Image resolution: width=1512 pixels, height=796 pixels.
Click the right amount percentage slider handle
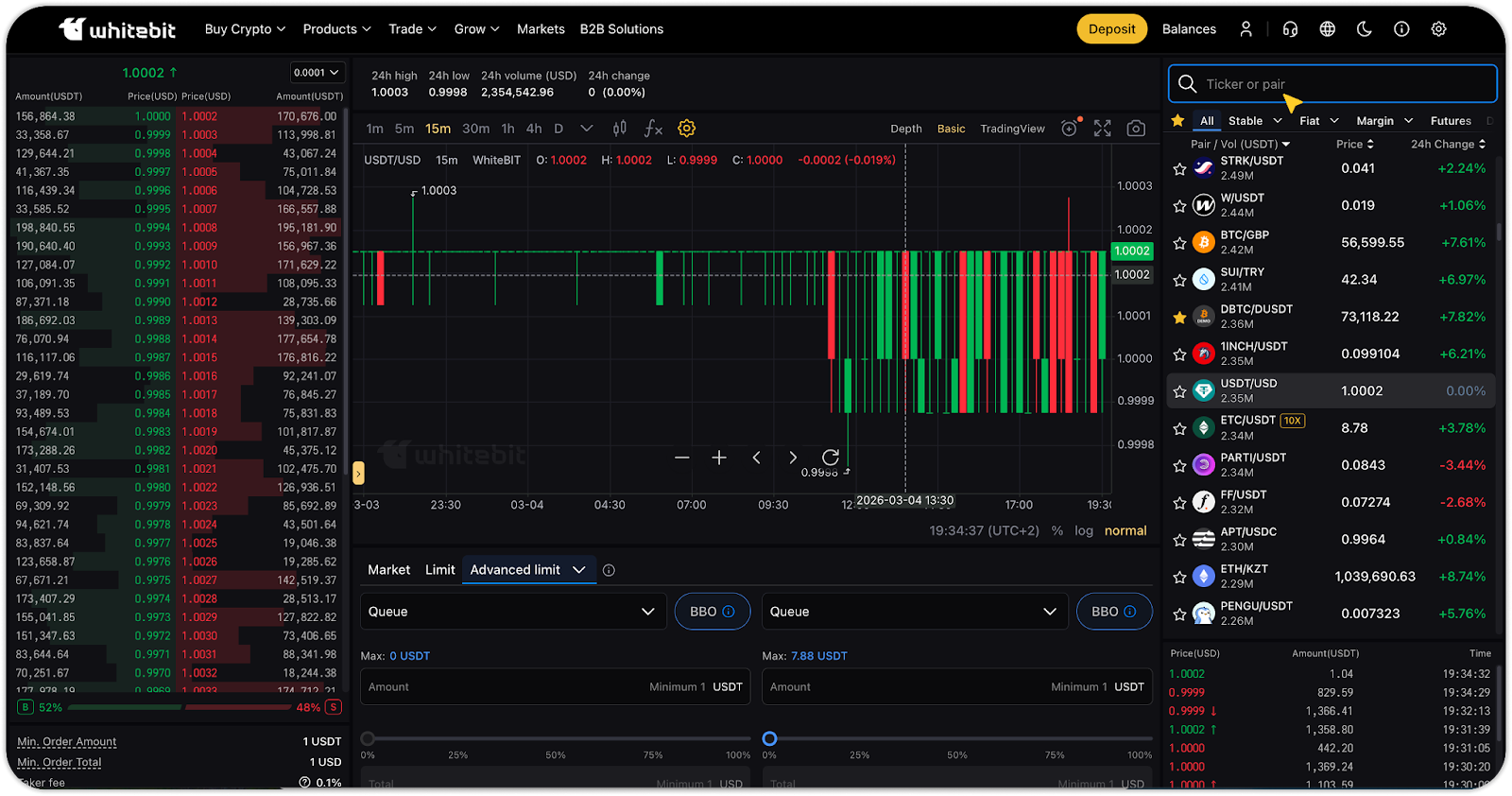(769, 738)
